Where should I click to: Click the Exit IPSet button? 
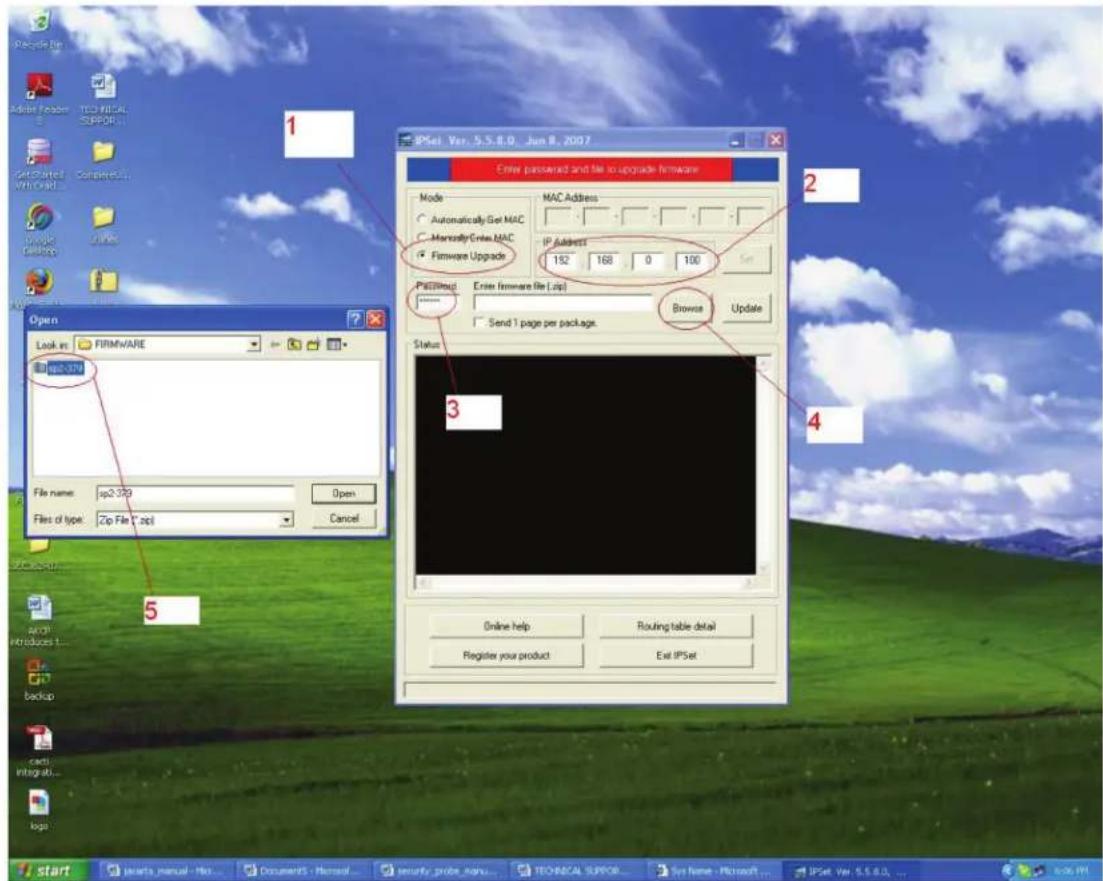[x=676, y=655]
